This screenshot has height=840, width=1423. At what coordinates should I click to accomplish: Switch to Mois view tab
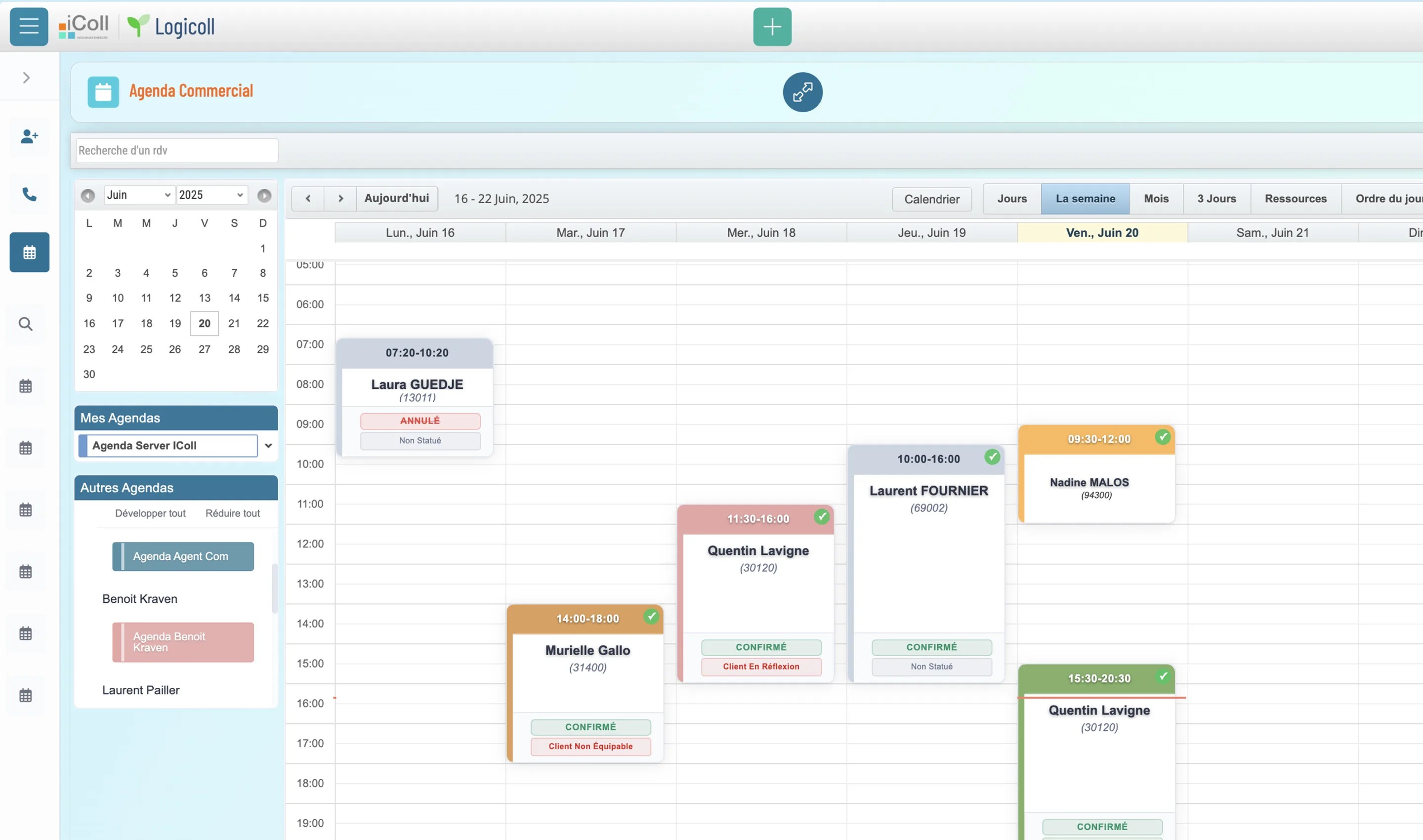point(1155,199)
